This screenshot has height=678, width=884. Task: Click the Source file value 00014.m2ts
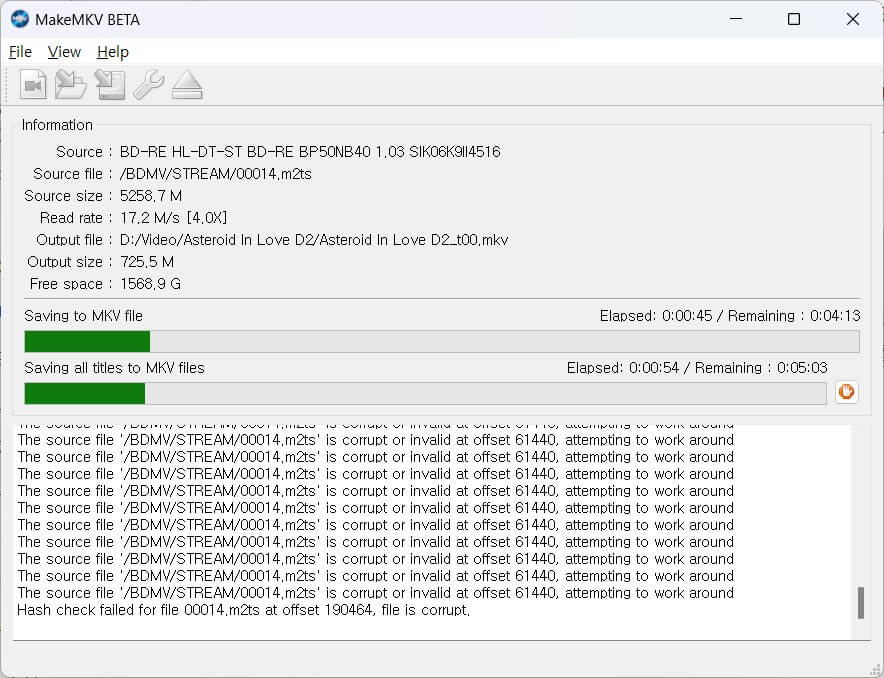pyautogui.click(x=215, y=174)
